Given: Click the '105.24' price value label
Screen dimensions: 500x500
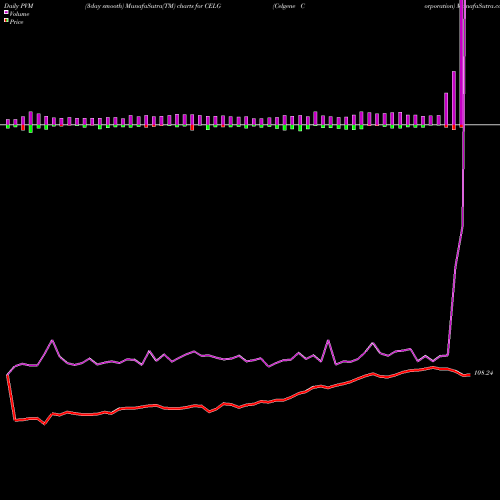Looking at the screenshot, I should pos(483,373).
